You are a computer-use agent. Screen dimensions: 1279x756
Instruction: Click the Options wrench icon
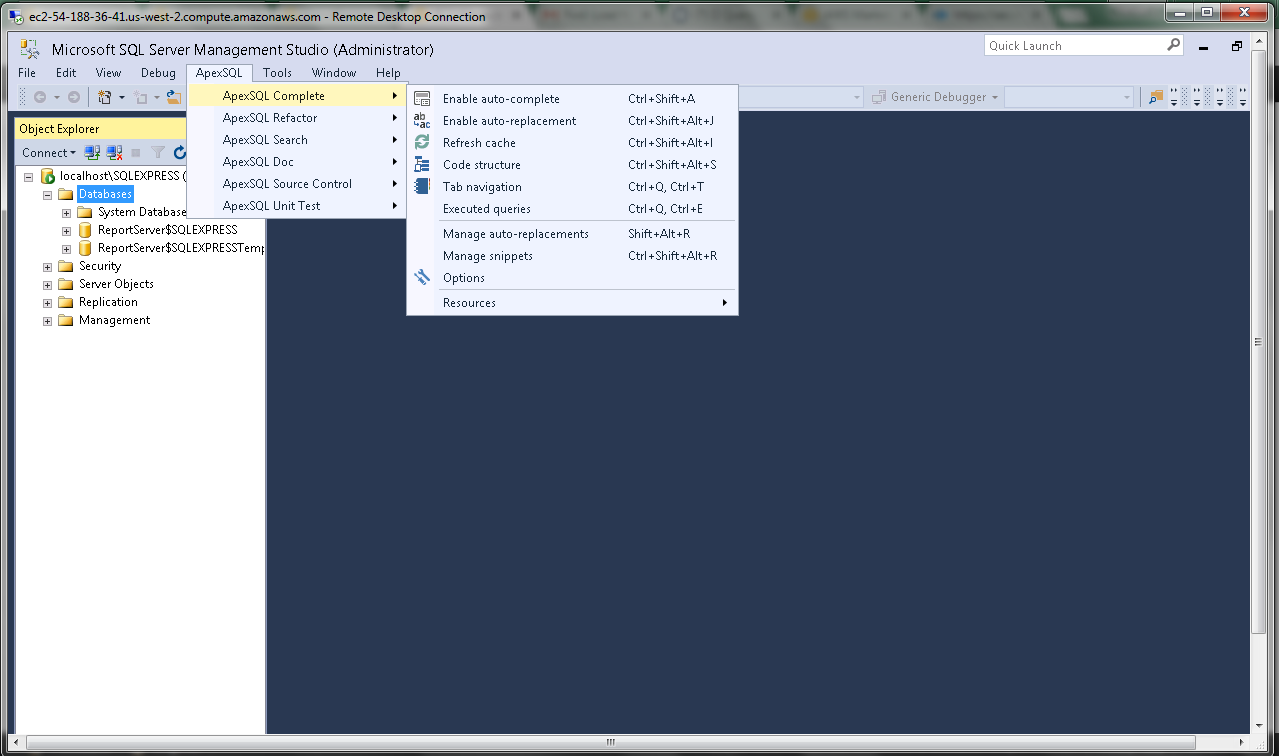click(x=422, y=278)
